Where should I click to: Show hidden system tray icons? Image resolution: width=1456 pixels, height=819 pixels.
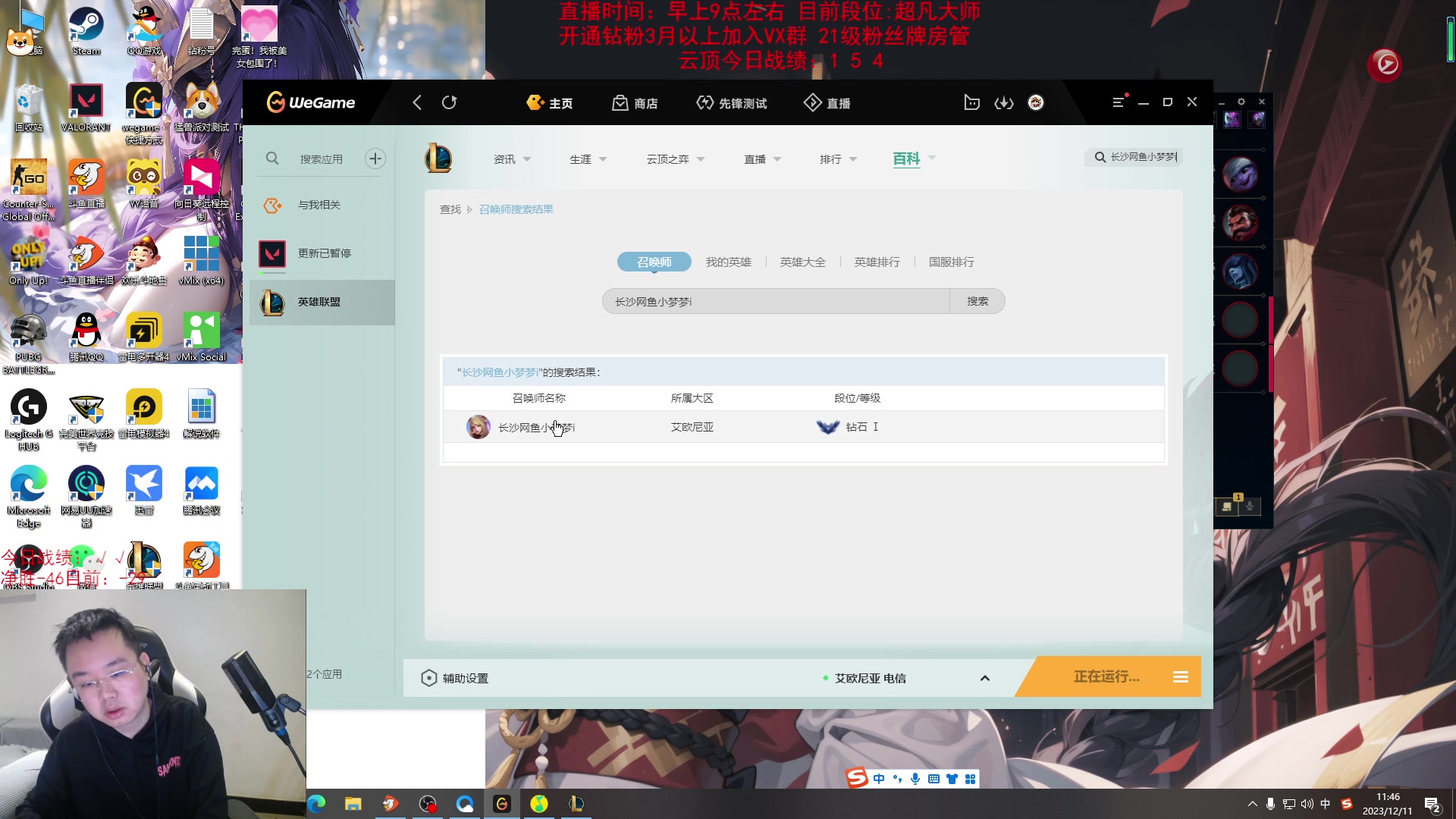(x=1252, y=804)
